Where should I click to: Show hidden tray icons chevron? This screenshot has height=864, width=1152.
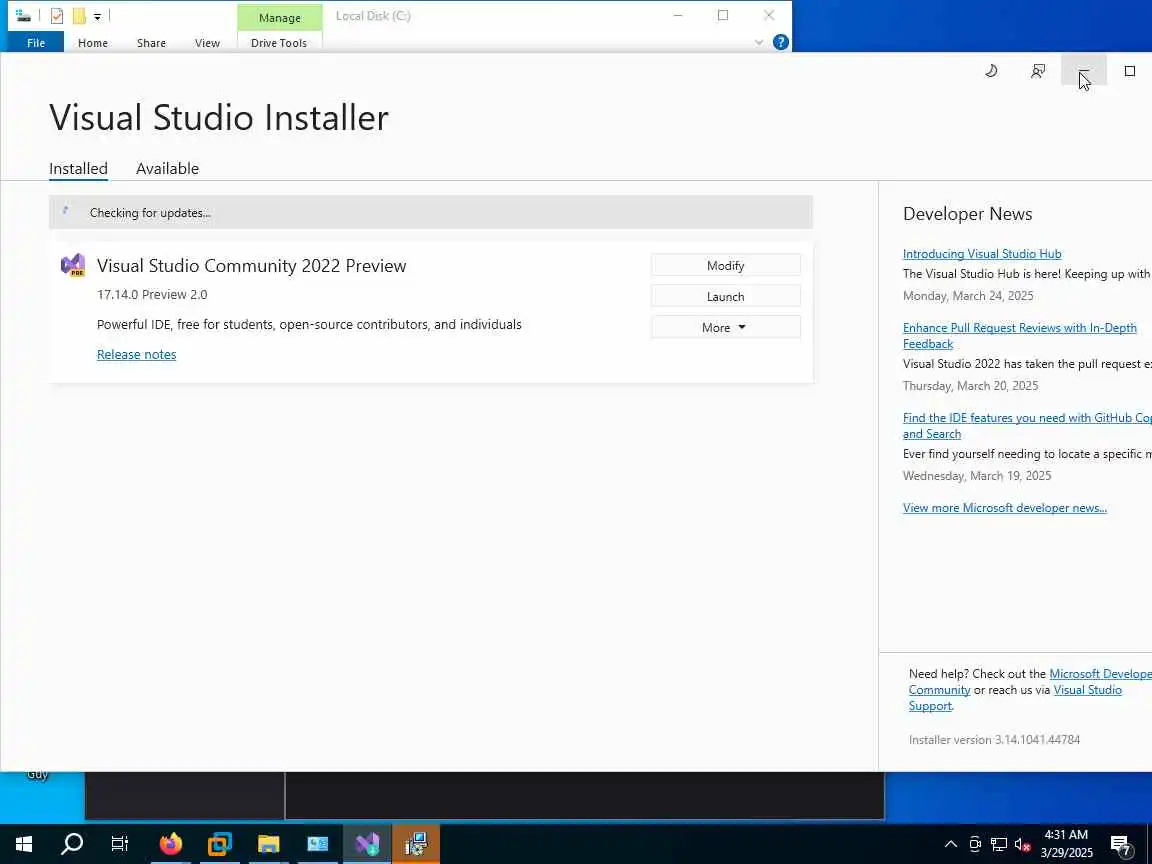(950, 843)
